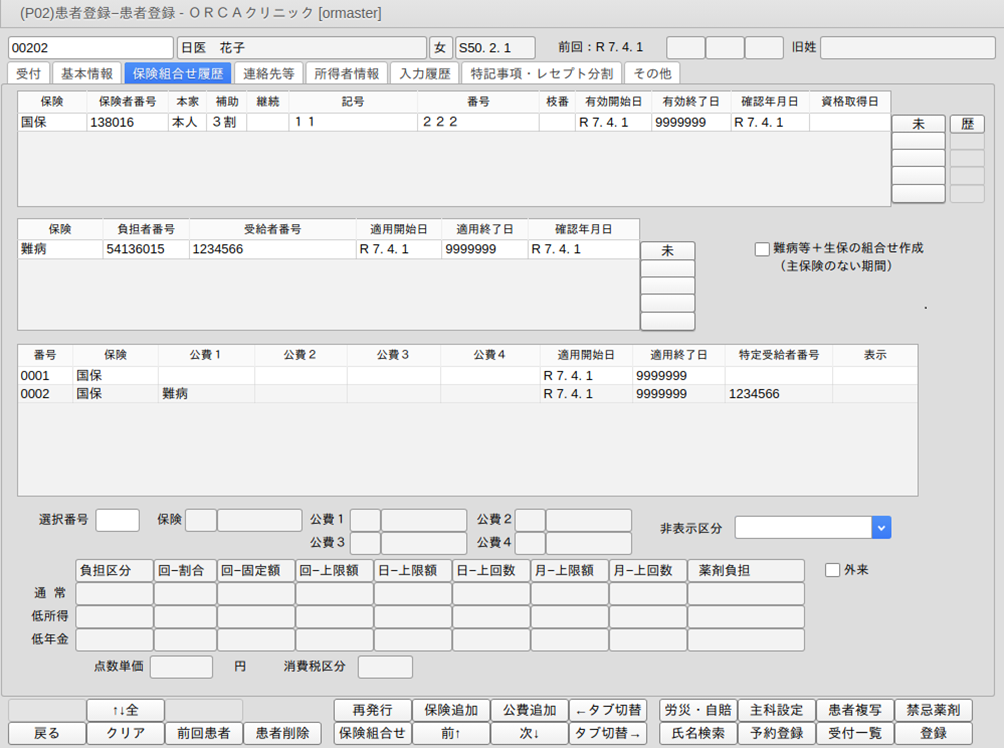Select combination row 0002 国保 難病
The image size is (1004, 748).
[x=300, y=394]
